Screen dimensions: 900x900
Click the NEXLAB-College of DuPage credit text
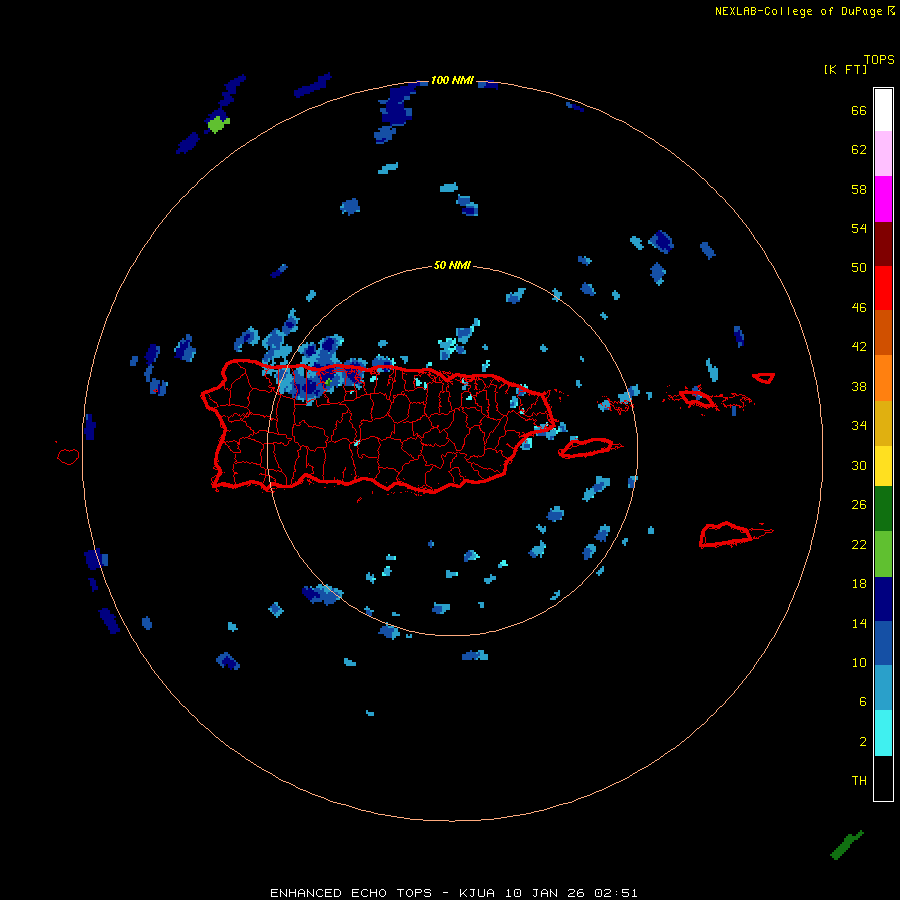798,11
